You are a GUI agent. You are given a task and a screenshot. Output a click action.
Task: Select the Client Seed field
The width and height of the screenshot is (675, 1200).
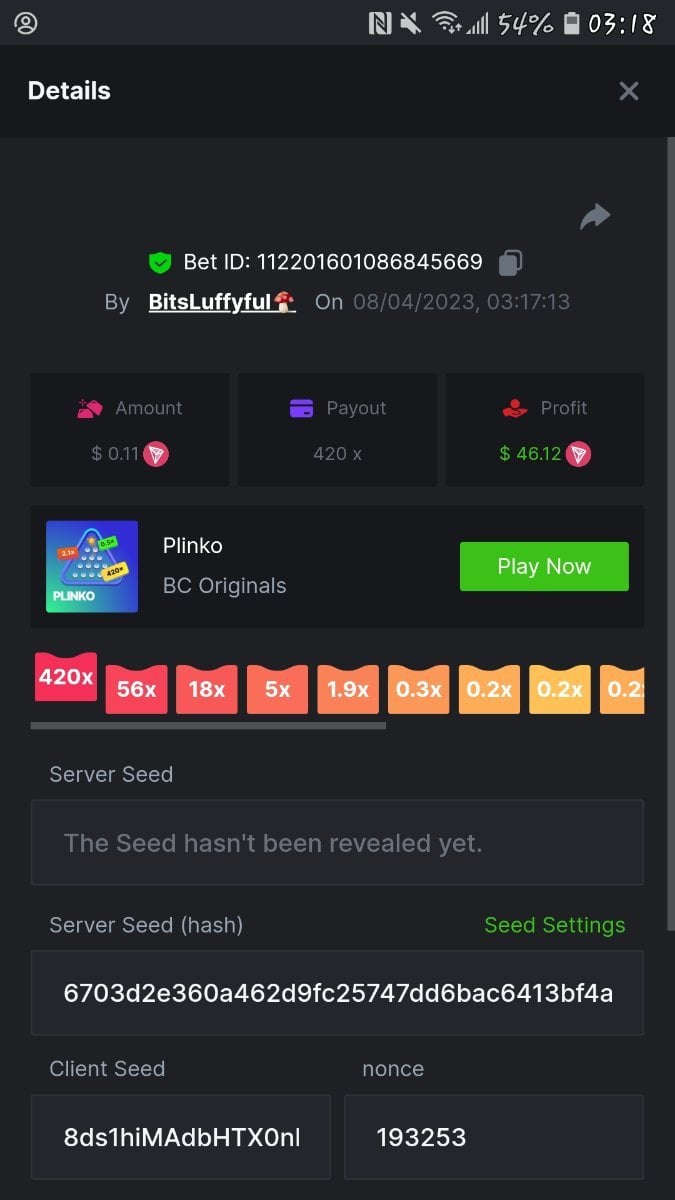coord(181,1137)
